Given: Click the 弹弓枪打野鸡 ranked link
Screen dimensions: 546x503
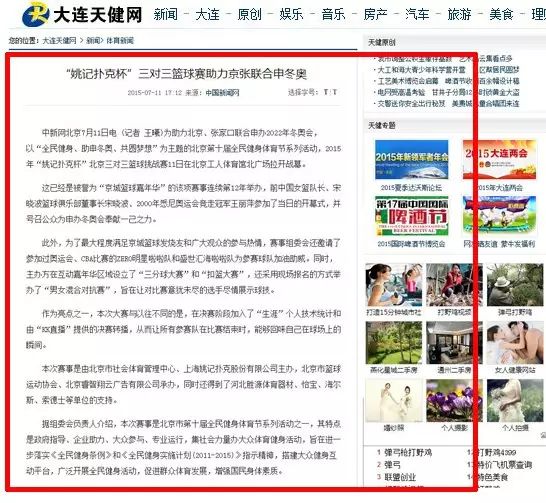Looking at the screenshot, I should (408, 453).
